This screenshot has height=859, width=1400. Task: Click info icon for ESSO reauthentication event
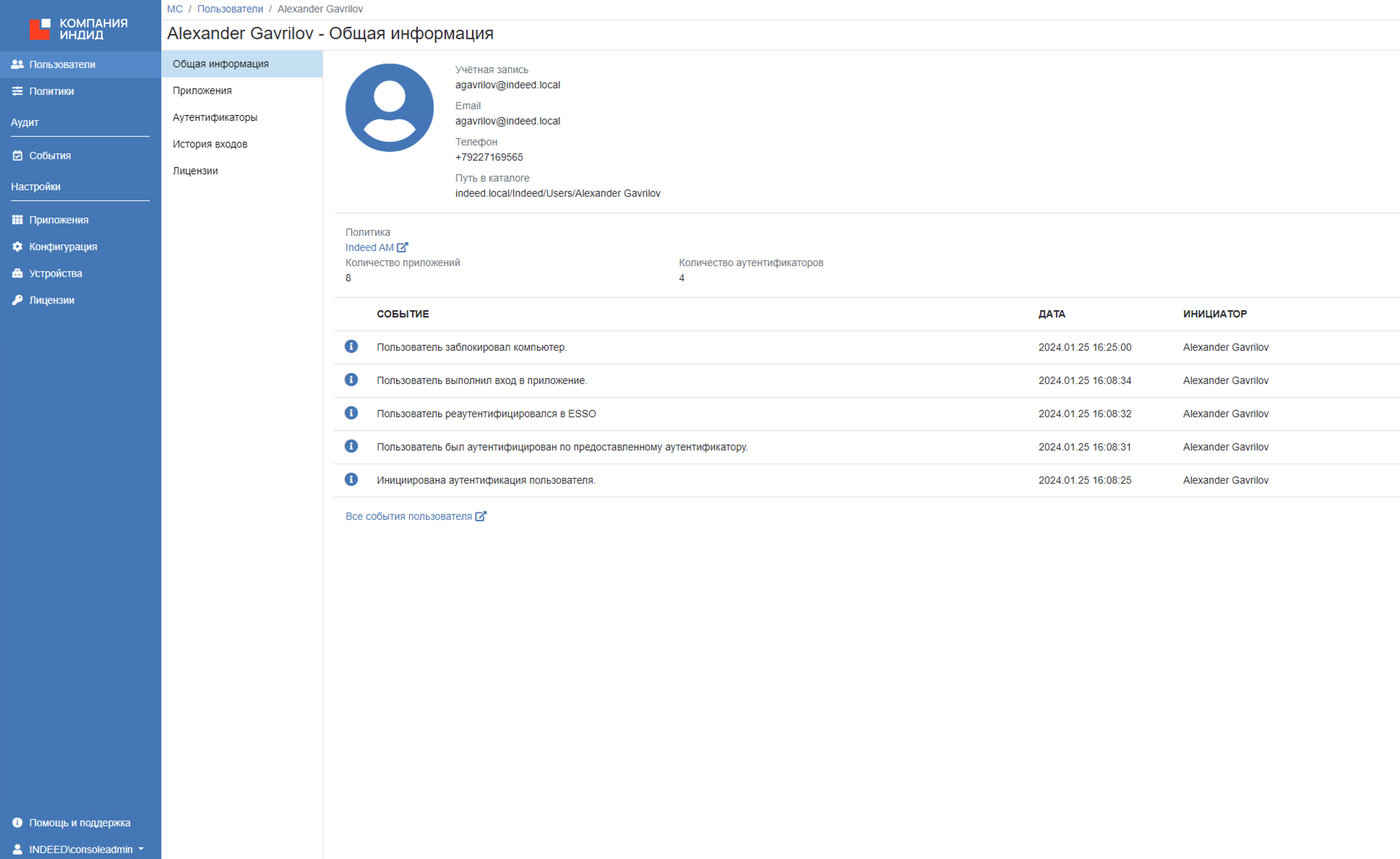tap(351, 413)
